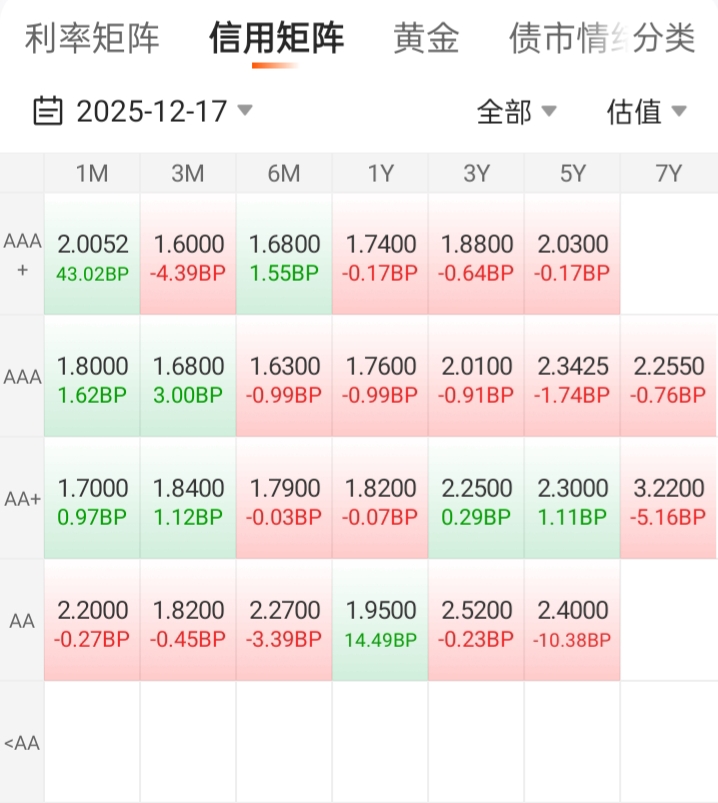This screenshot has width=718, height=803.
Task: Open AA+ 3Y cell valued 2.2500
Action: (476, 499)
